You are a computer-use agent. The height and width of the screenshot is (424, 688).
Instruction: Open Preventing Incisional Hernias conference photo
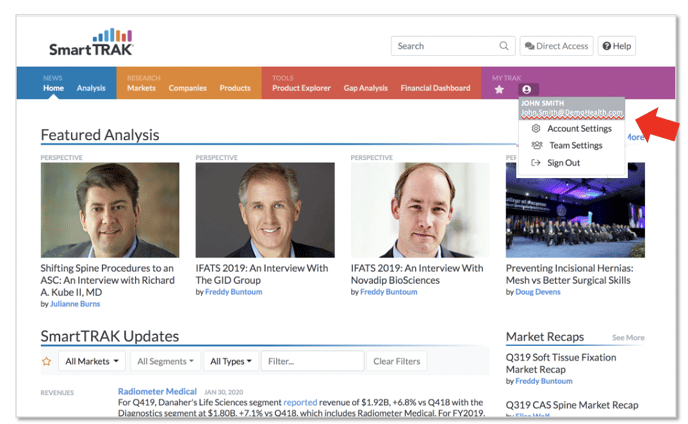click(575, 210)
